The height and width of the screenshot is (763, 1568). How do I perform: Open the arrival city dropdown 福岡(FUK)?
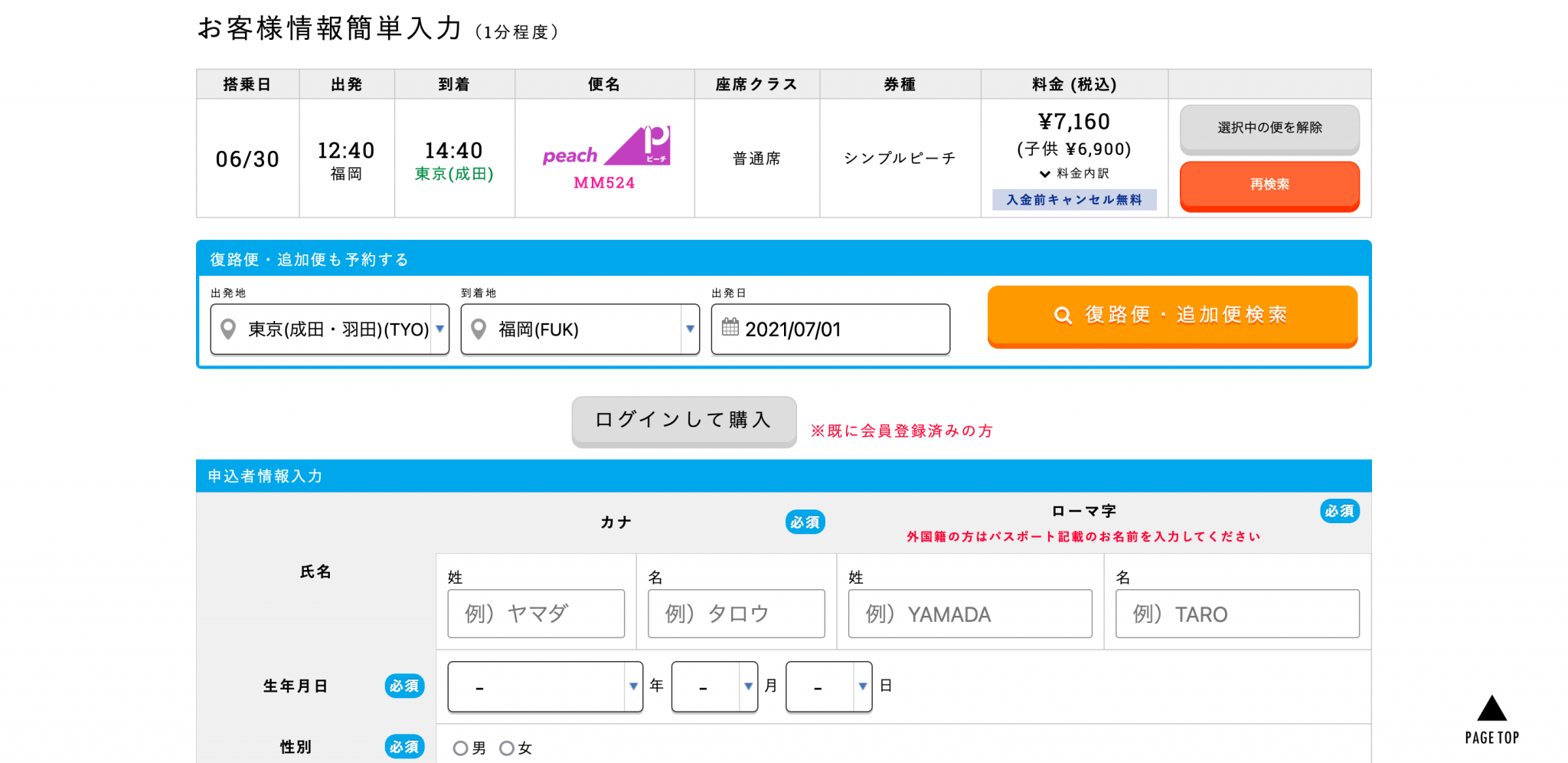click(x=580, y=329)
